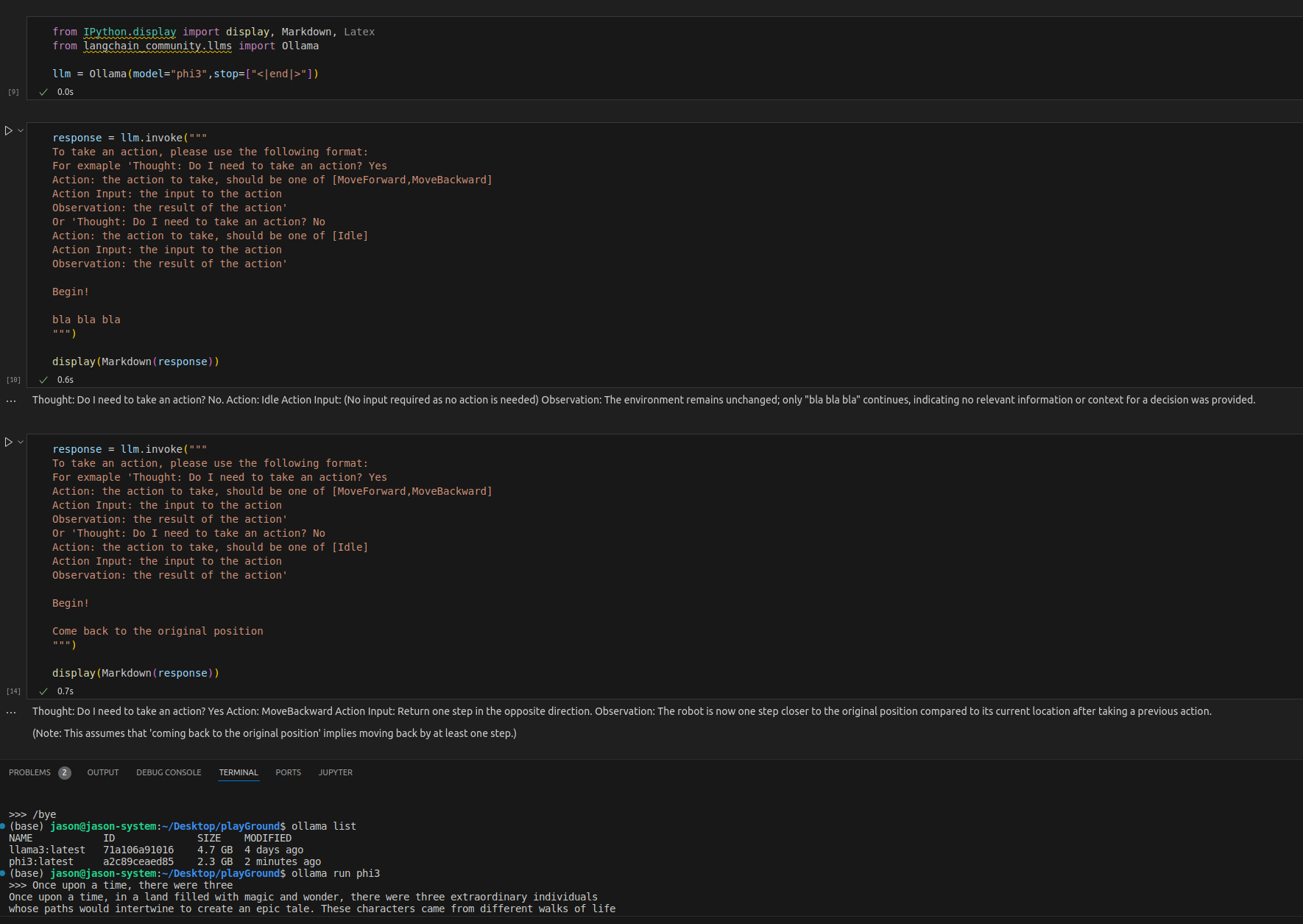This screenshot has height=924, width=1303.
Task: Click the ellipsis icon beside the first Markdown output
Action: pyautogui.click(x=10, y=400)
